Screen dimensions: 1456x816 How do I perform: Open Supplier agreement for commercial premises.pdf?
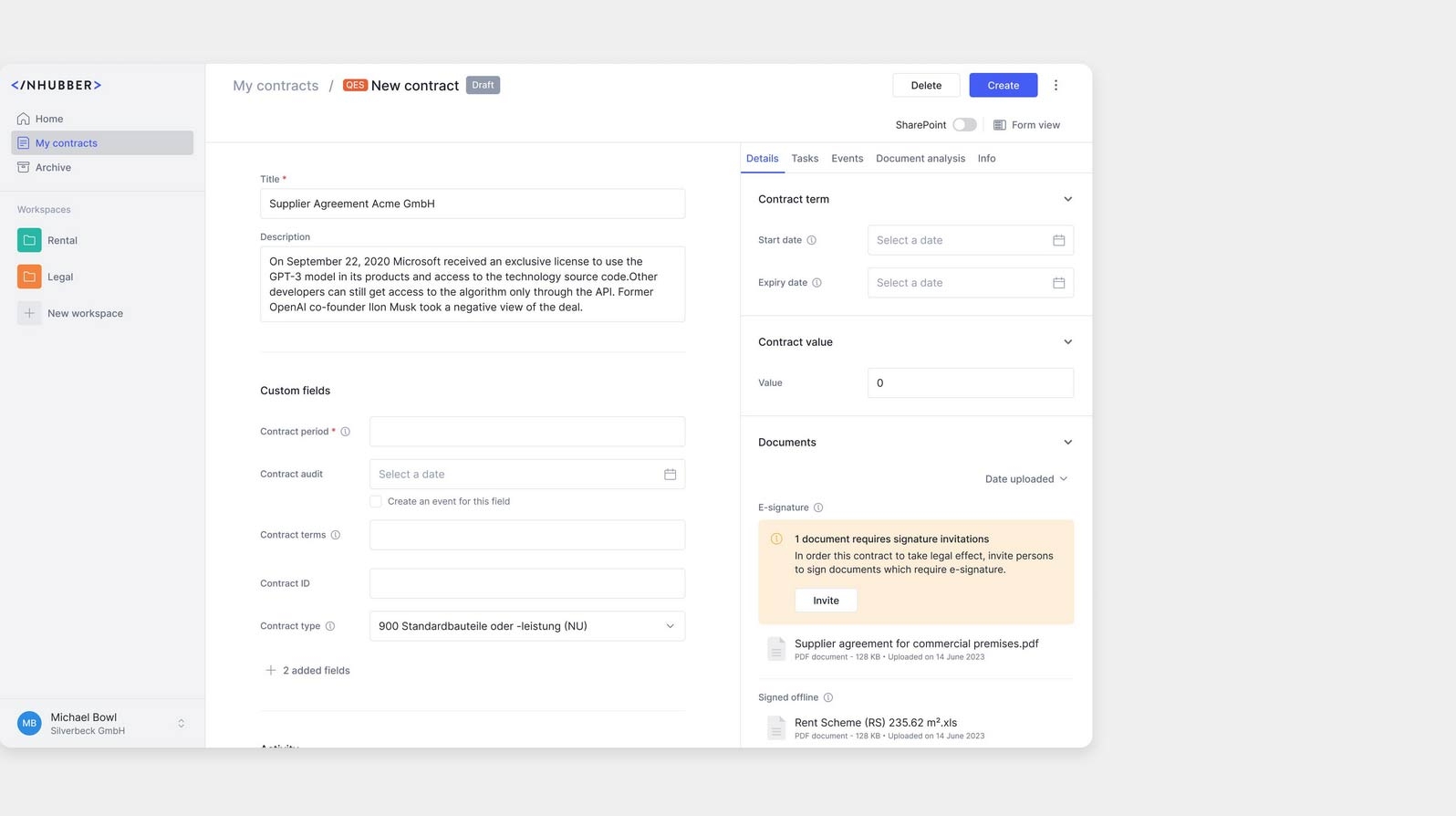(x=917, y=643)
